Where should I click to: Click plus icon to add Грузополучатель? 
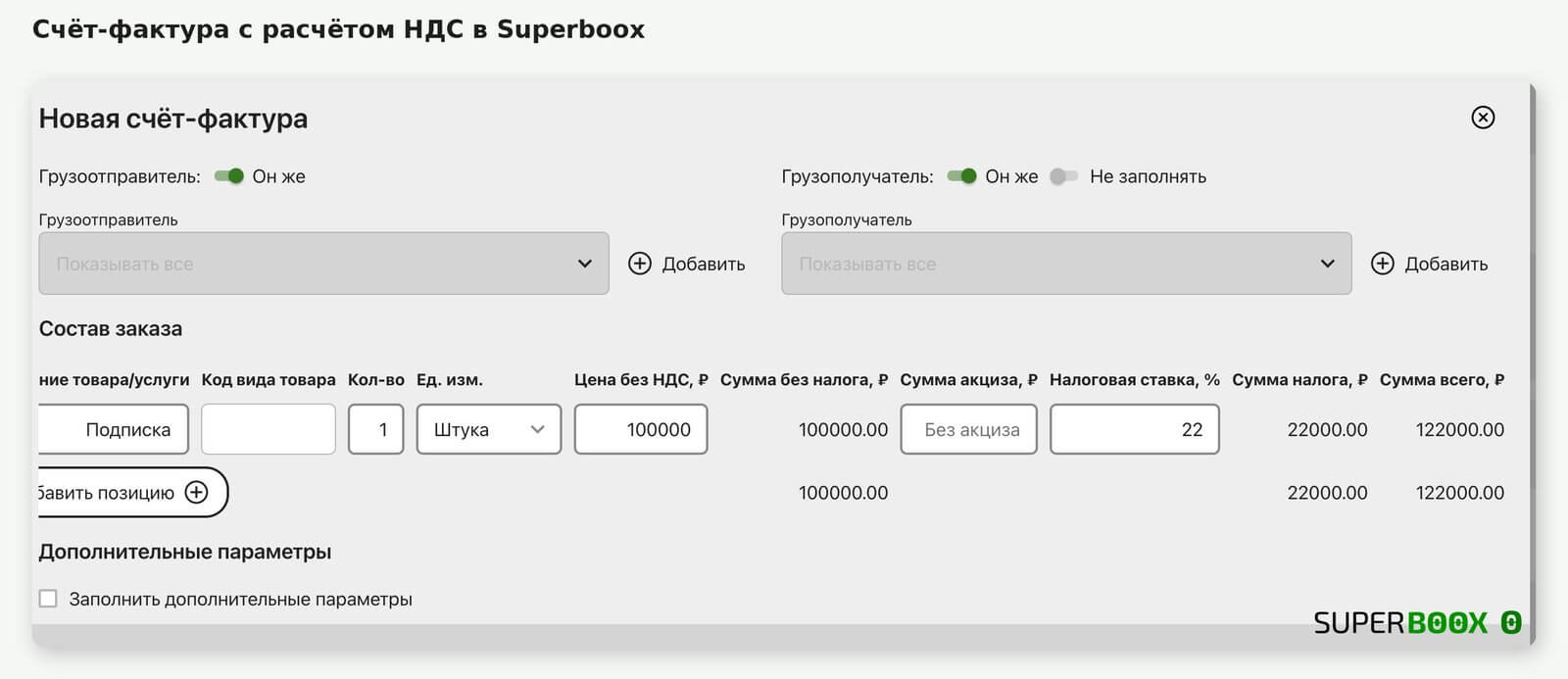[x=1382, y=264]
